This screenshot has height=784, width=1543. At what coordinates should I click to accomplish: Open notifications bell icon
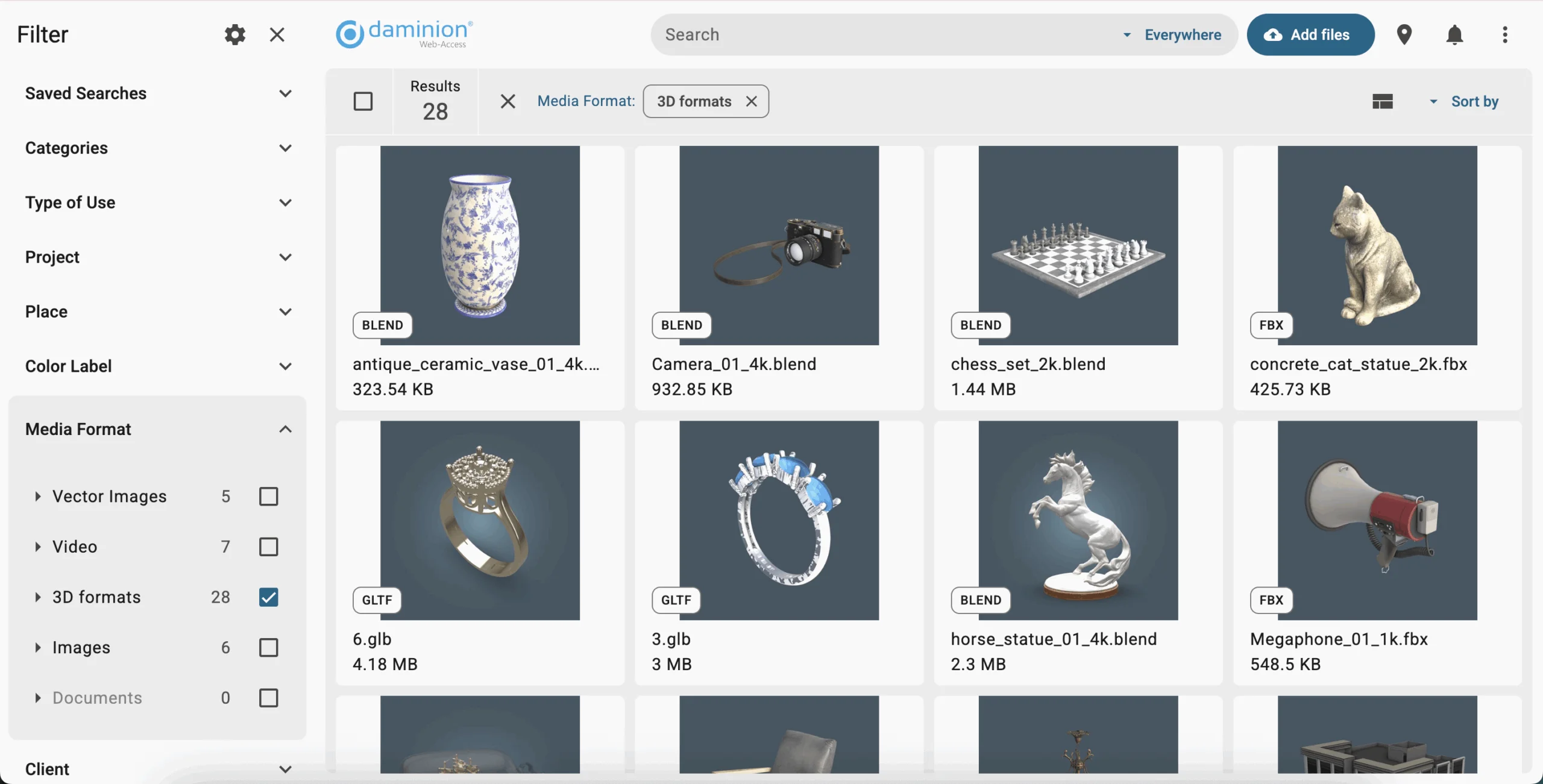click(1455, 35)
